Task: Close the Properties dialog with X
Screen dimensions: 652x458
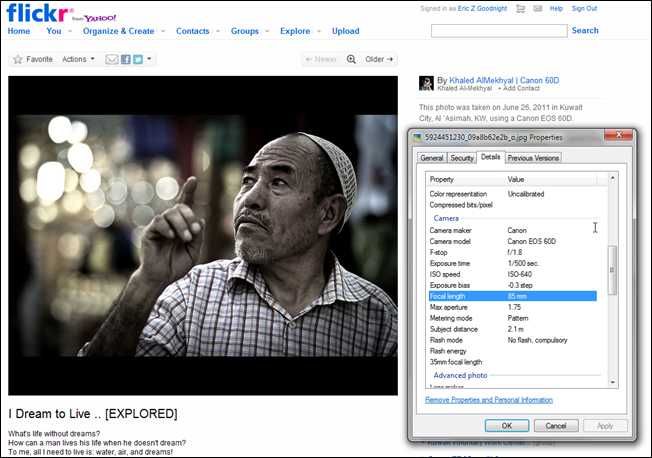Action: 618,135
